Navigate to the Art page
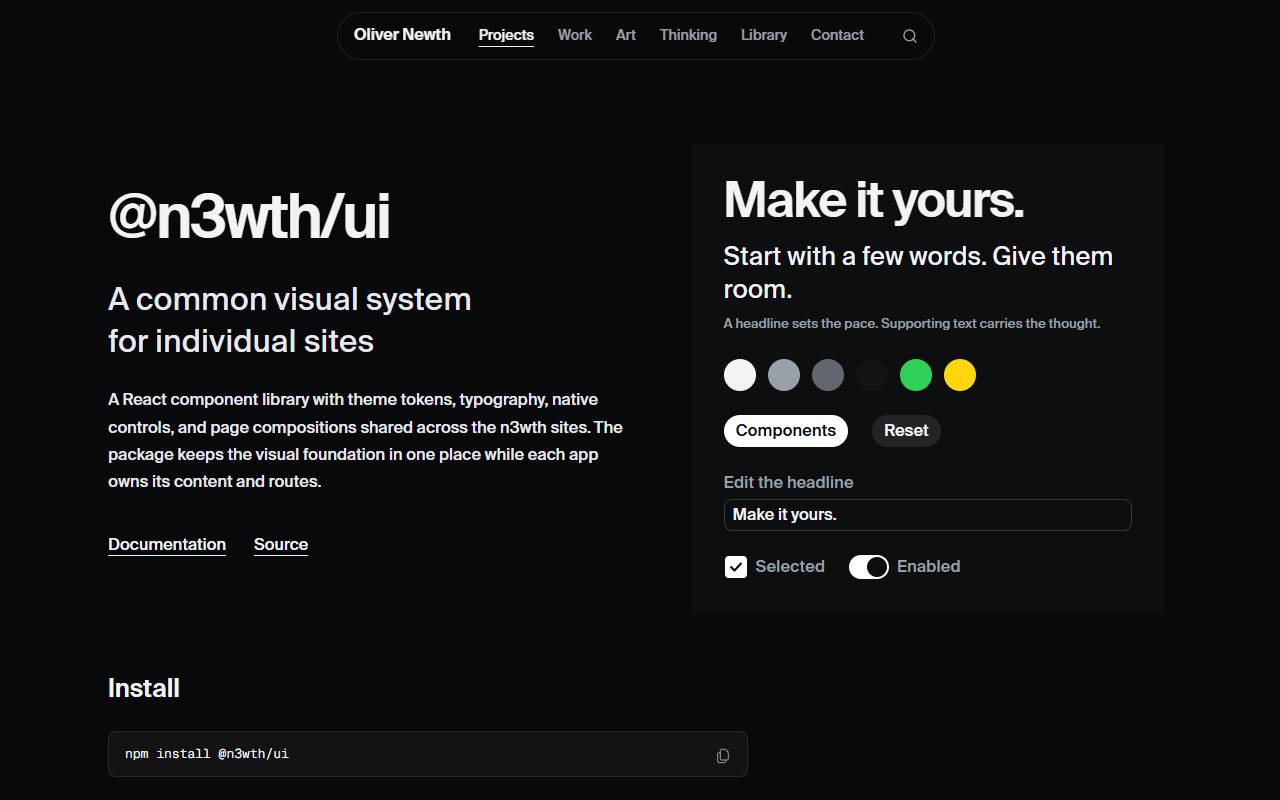This screenshot has width=1280, height=800. pyautogui.click(x=626, y=35)
